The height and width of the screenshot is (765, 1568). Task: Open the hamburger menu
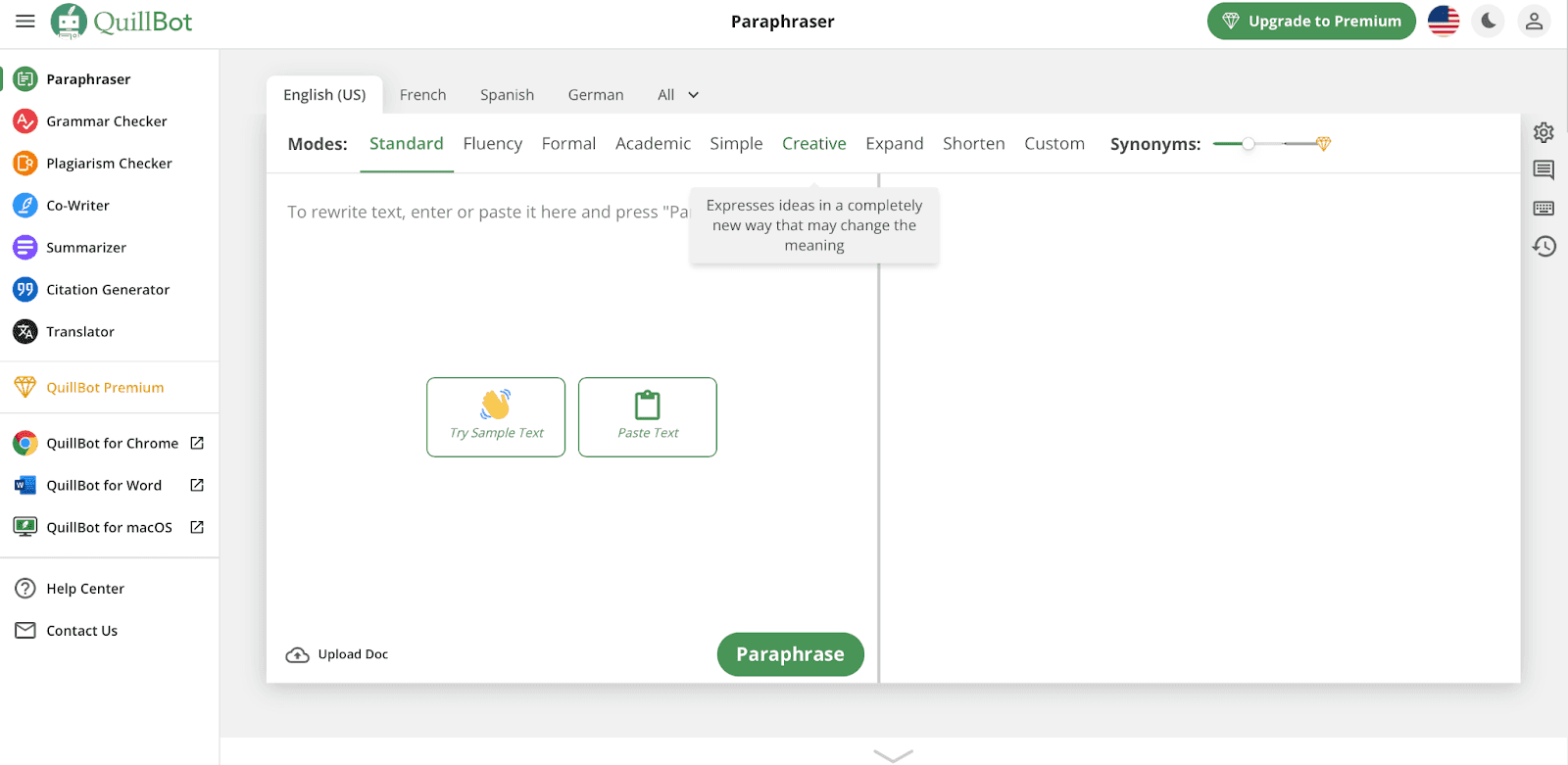coord(25,21)
